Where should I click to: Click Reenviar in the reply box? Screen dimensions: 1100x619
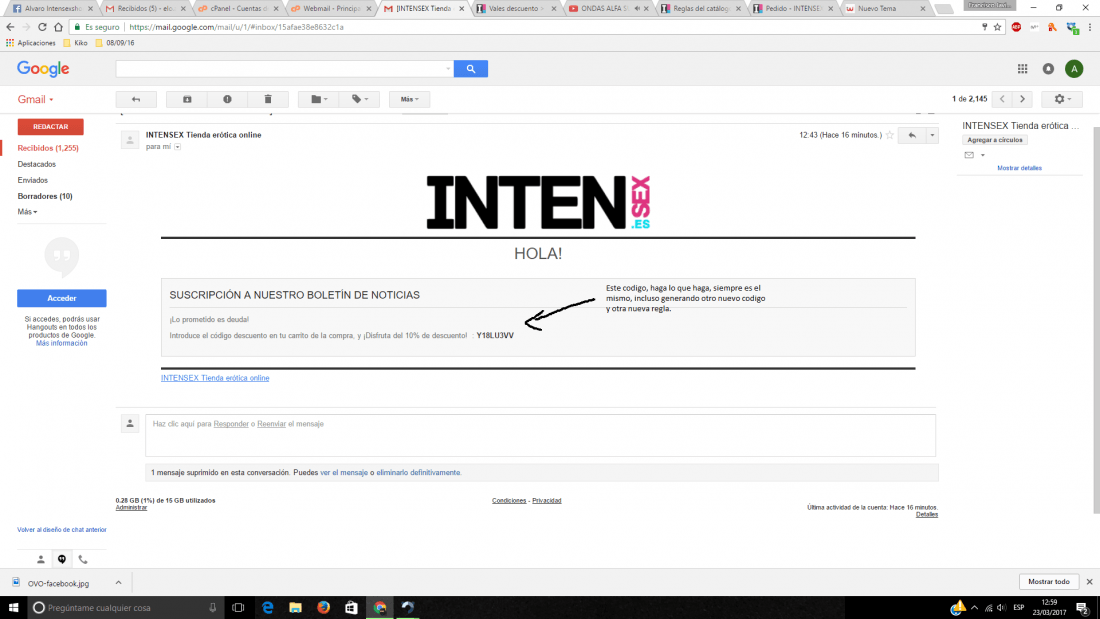tap(271, 424)
